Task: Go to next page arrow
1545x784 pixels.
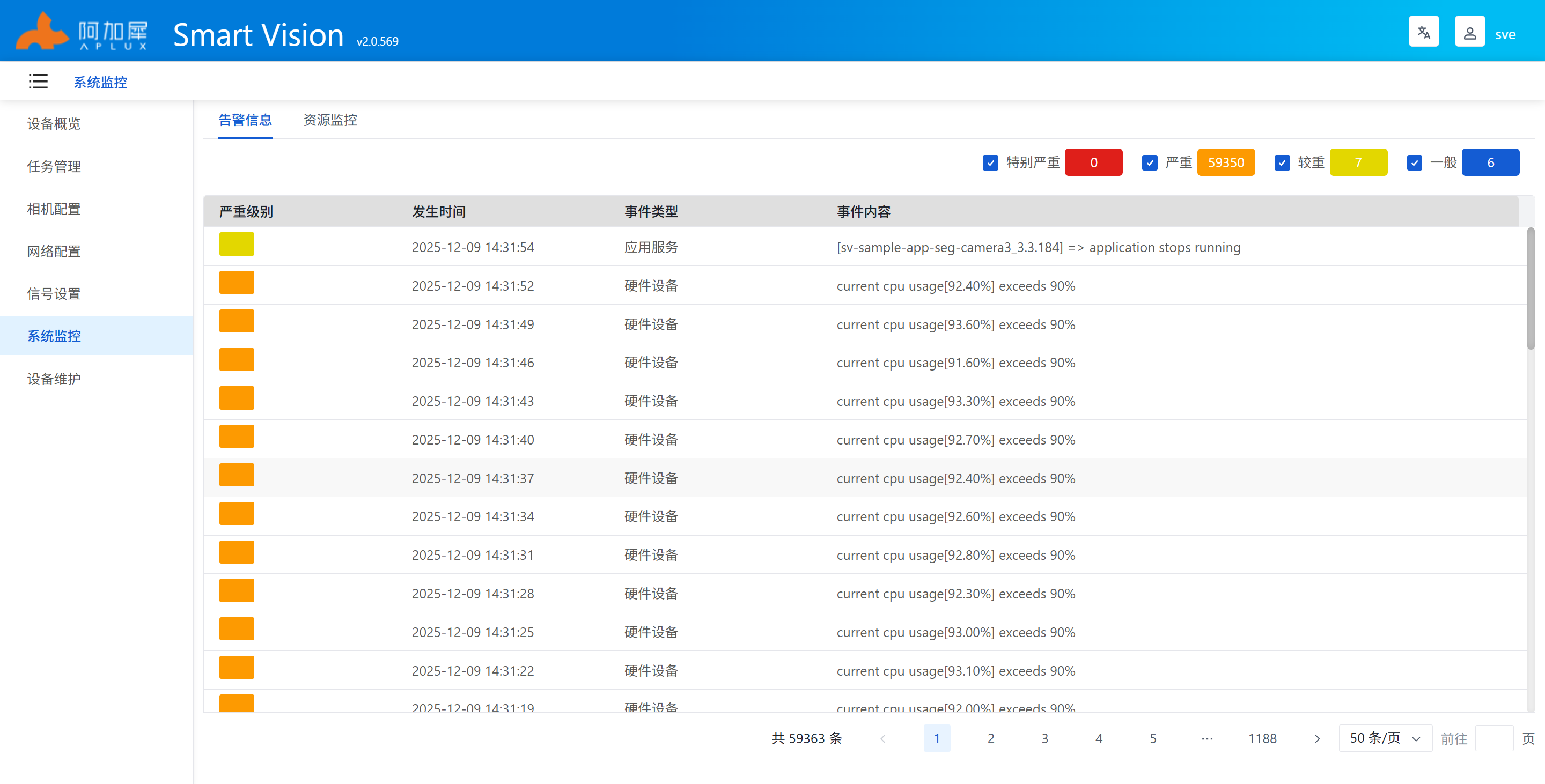Action: click(x=1316, y=738)
